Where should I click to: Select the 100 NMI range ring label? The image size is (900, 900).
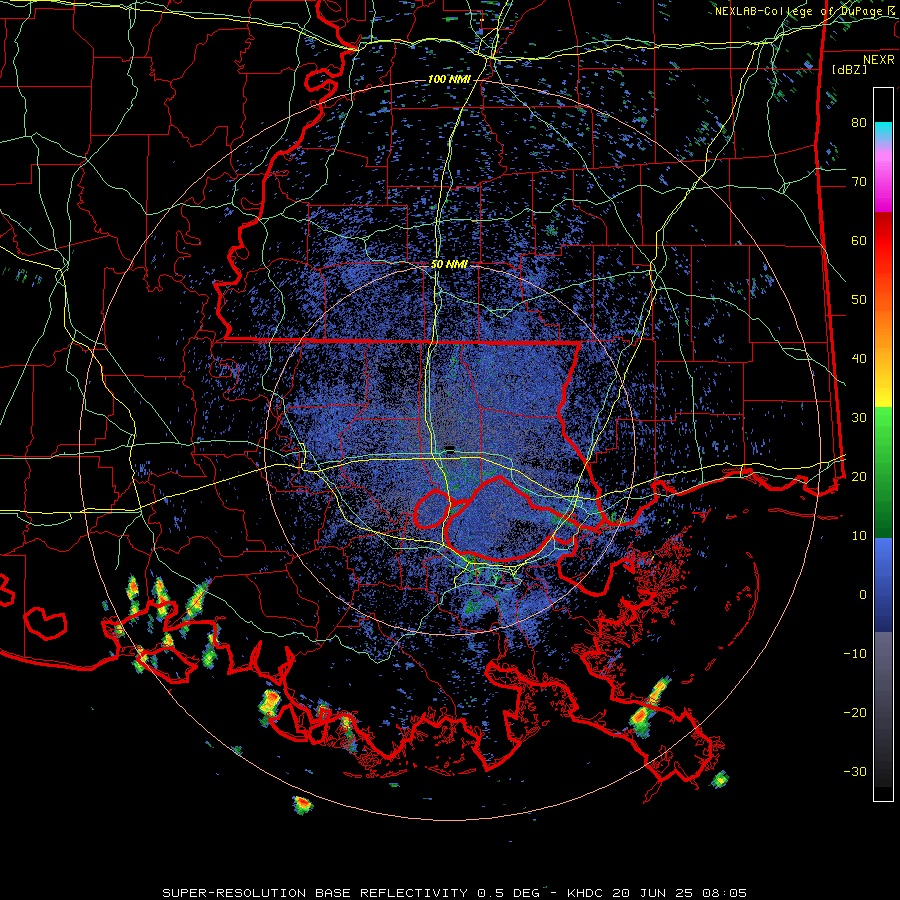pos(449,79)
